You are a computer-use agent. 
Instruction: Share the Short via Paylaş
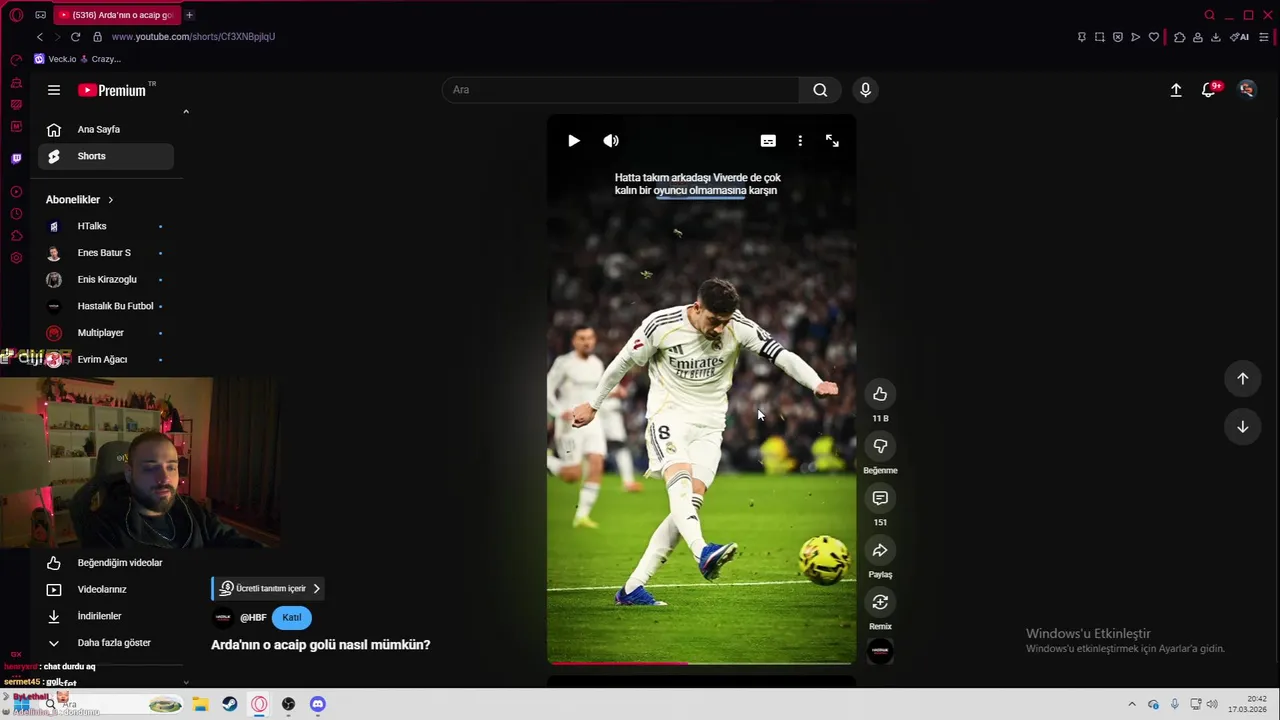[880, 550]
